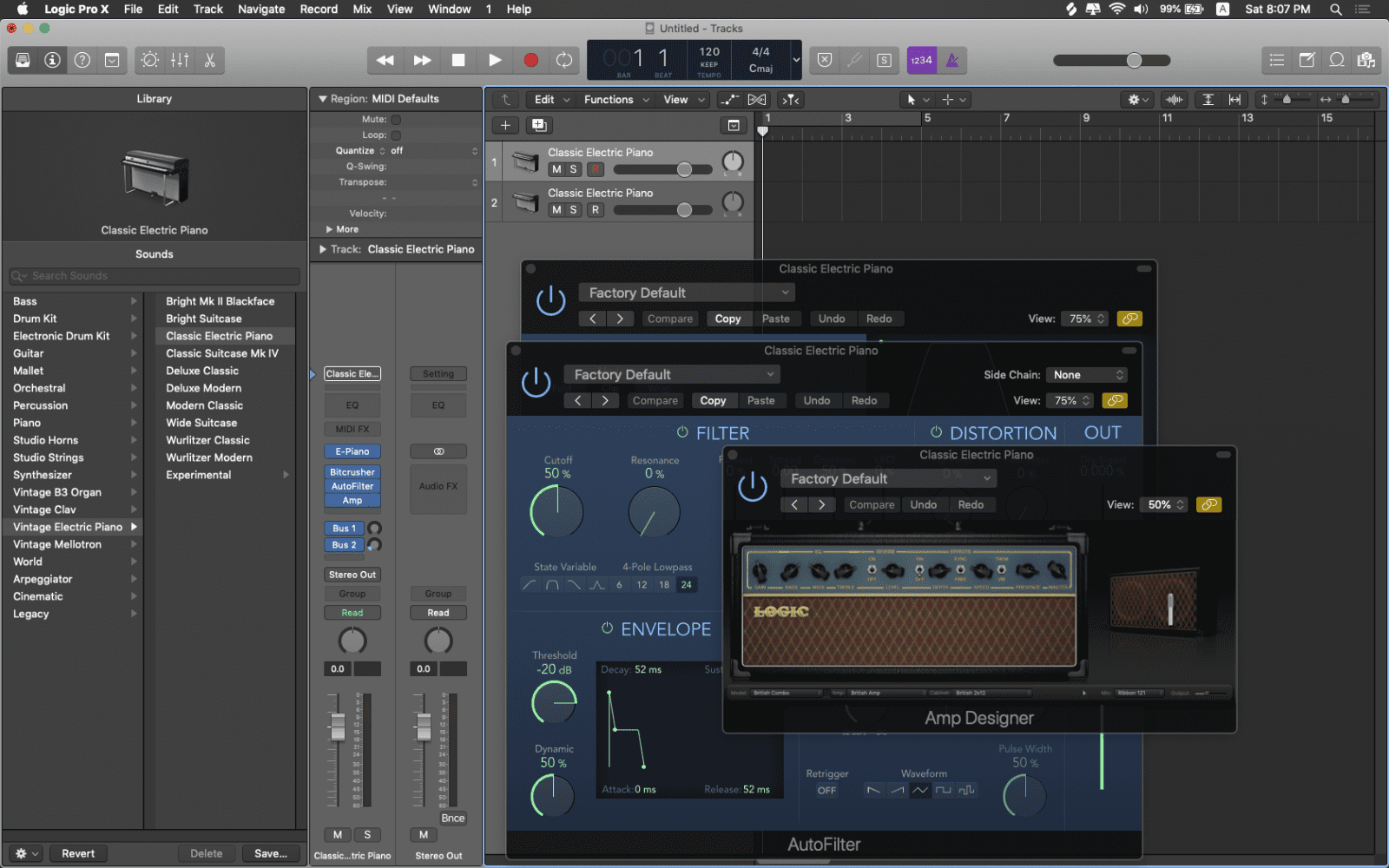Open the Apple menu
The image size is (1389, 868).
click(23, 9)
